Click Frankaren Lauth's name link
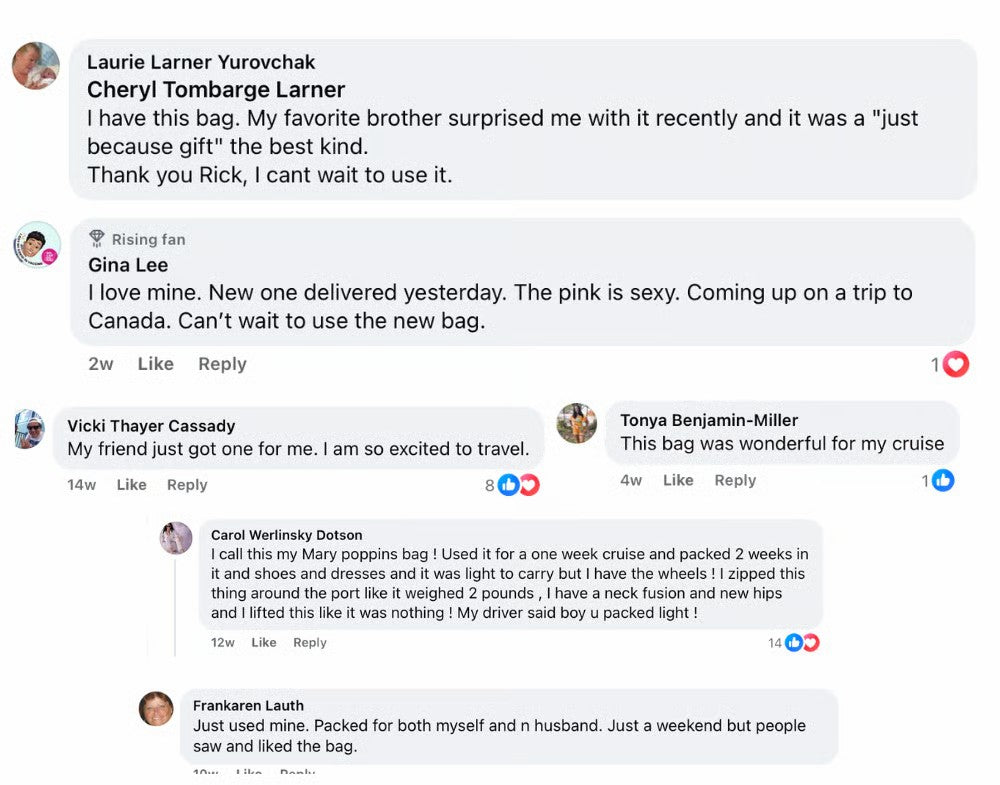This screenshot has width=1000, height=785. (x=248, y=706)
